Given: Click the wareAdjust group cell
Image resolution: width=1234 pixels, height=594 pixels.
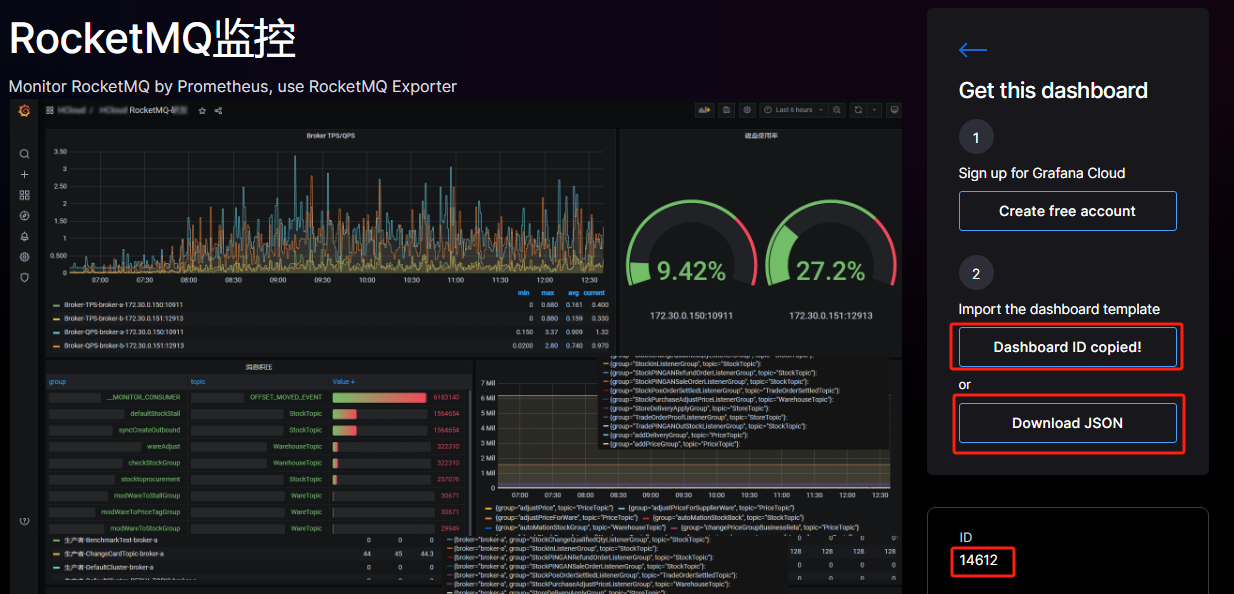Looking at the screenshot, I should click(117, 446).
